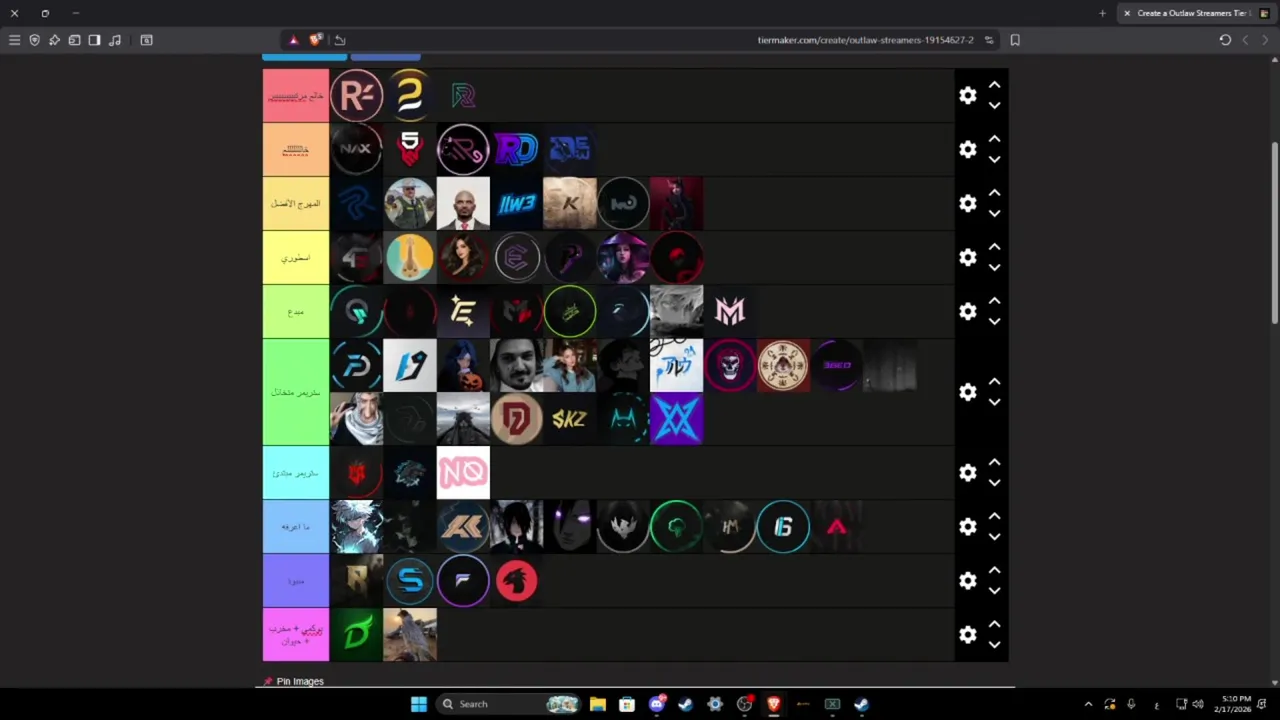Click the taskbar Search box
The height and width of the screenshot is (720, 1280).
coord(510,704)
